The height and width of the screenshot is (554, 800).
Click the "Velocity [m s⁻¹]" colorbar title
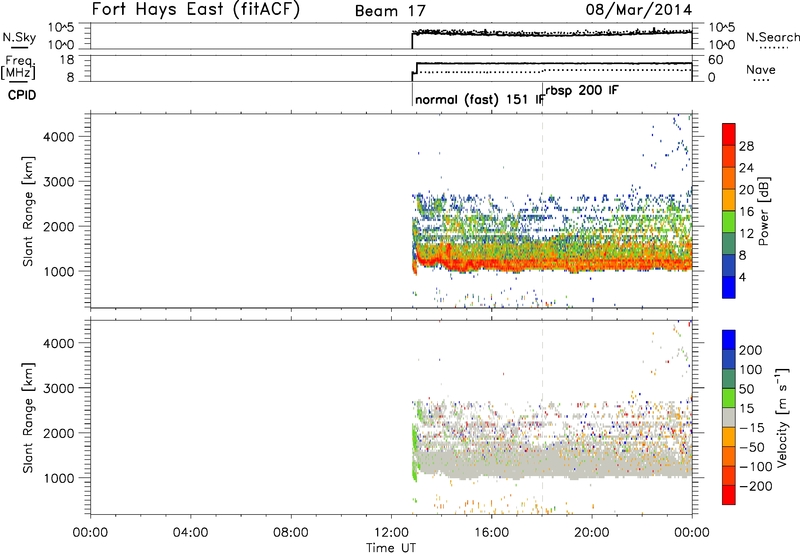pos(782,417)
